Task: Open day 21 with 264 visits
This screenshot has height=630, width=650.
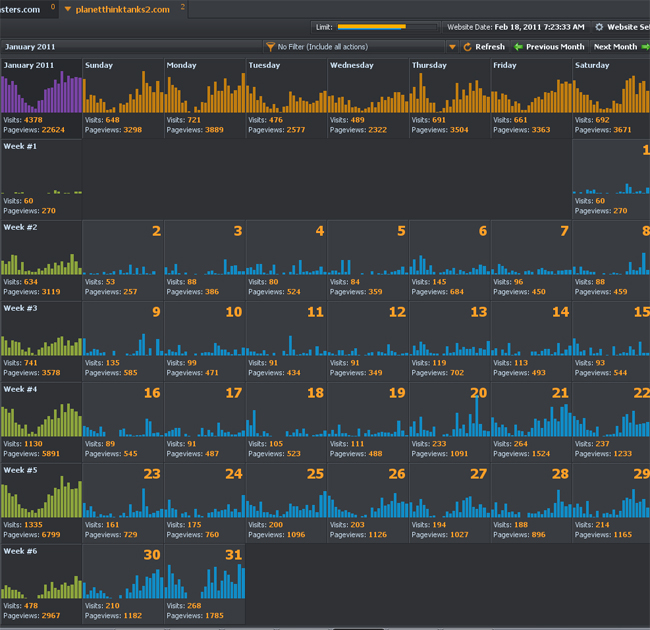Action: 531,422
